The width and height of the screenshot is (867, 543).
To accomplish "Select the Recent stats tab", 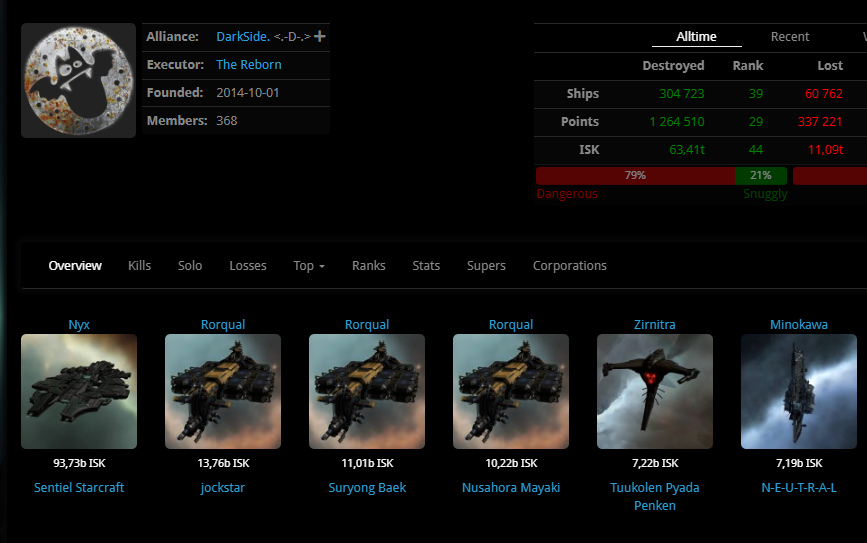I will pyautogui.click(x=790, y=37).
